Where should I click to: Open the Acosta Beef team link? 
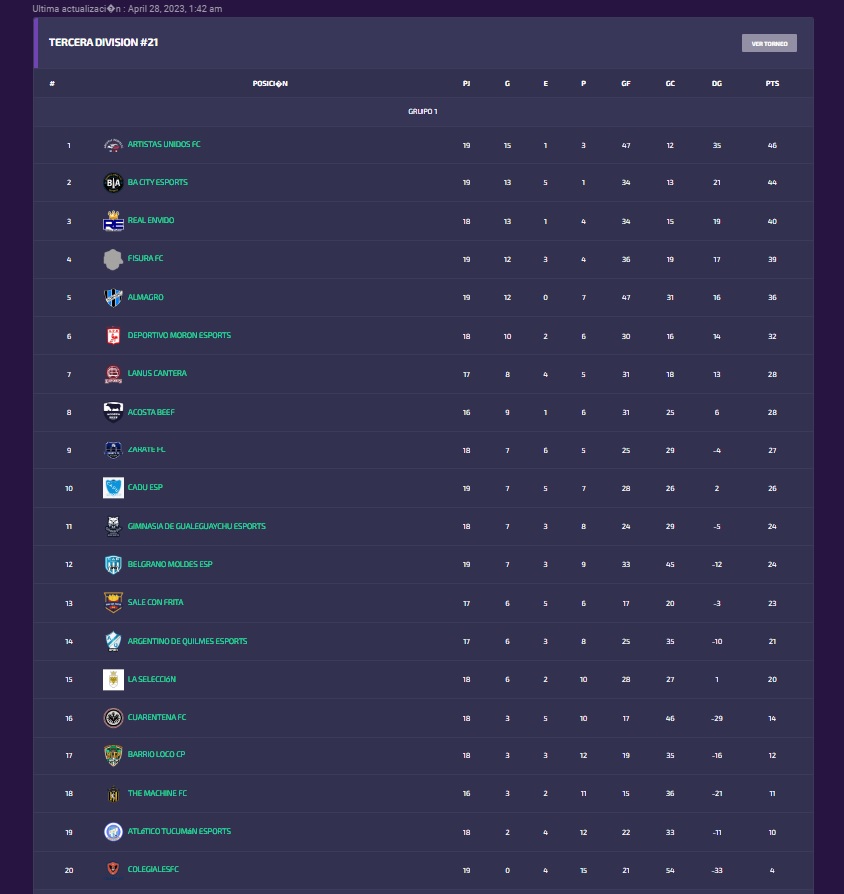coord(151,412)
